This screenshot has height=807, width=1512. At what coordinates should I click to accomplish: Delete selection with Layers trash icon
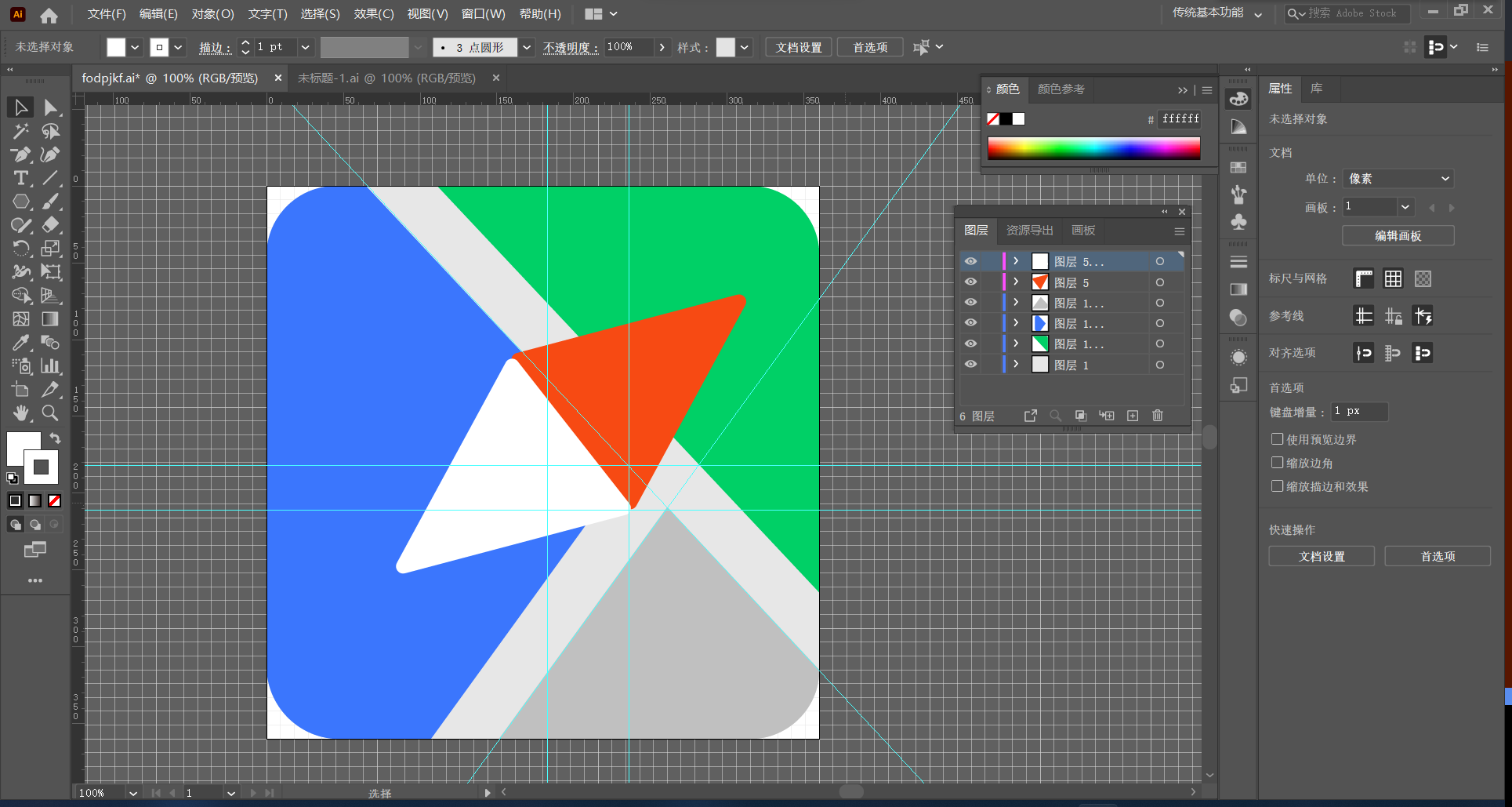tap(1158, 416)
